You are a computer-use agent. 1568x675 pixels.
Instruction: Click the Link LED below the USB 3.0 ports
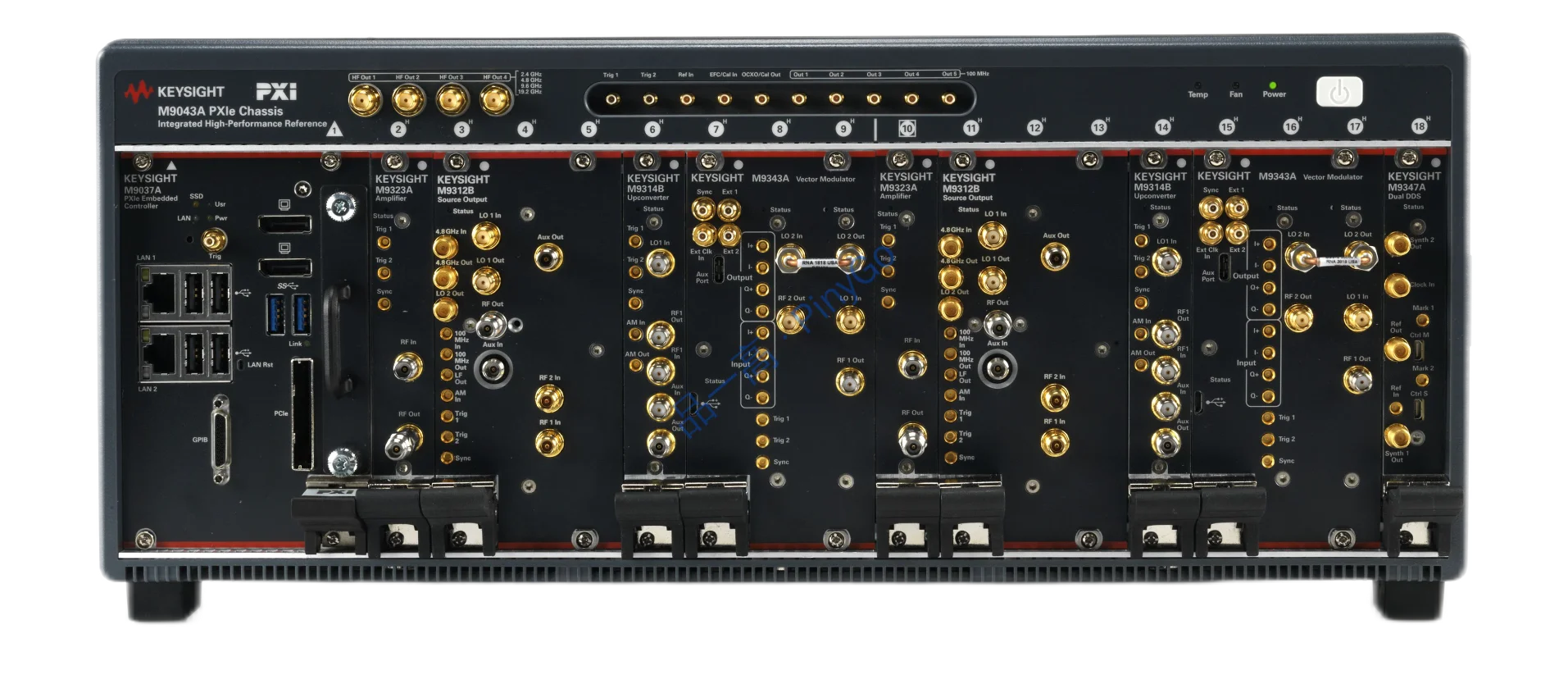[x=307, y=344]
